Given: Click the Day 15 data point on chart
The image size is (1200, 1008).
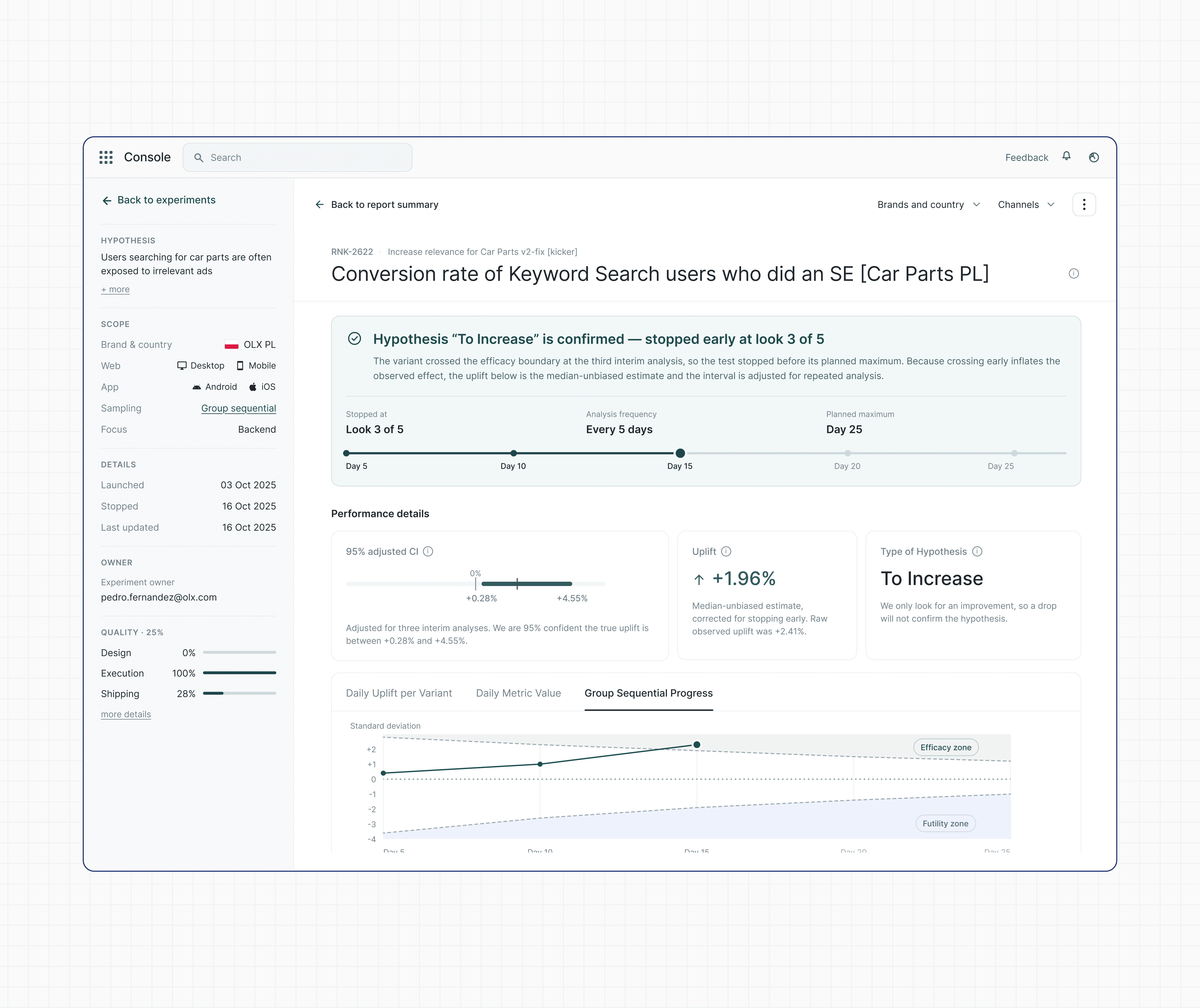Looking at the screenshot, I should (697, 744).
